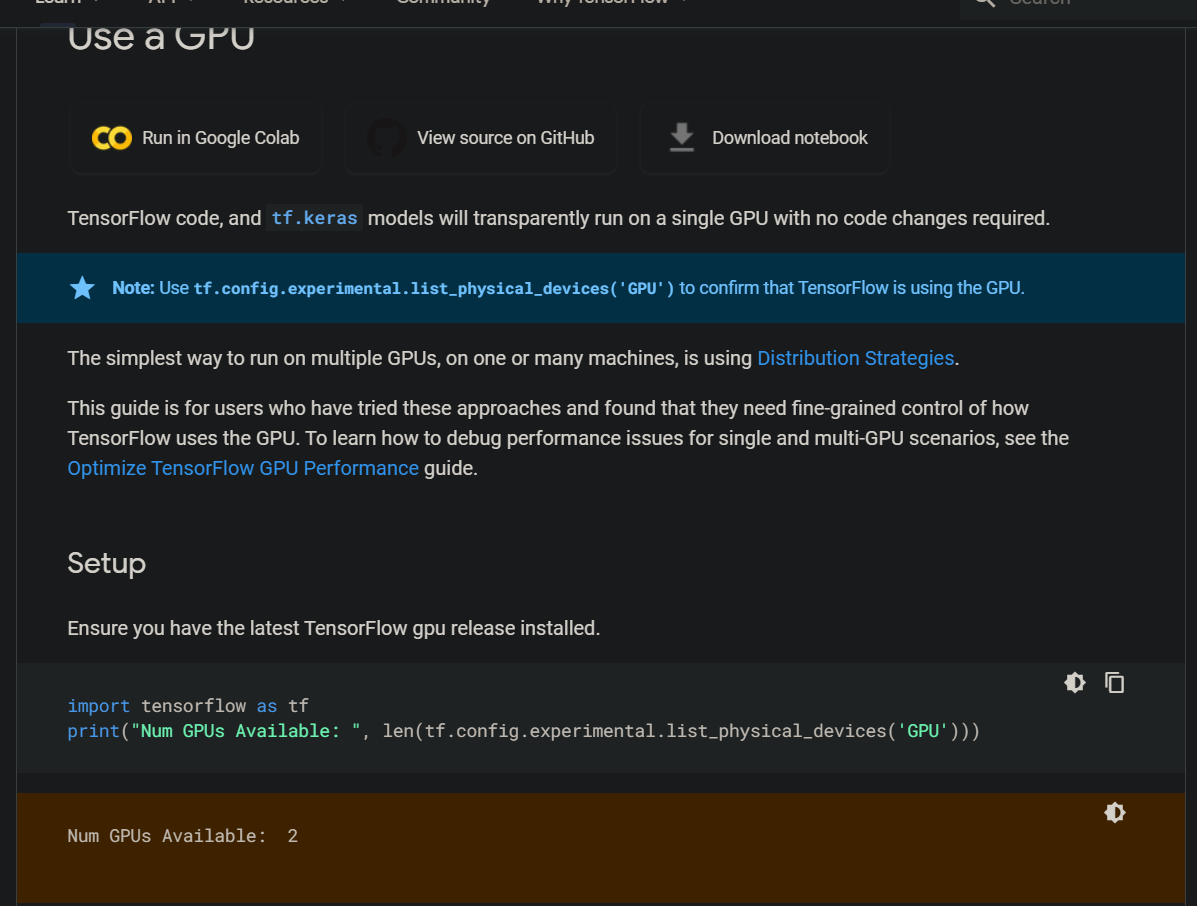The width and height of the screenshot is (1197, 906).
Task: Open View source on GitHub
Action: pos(481,138)
